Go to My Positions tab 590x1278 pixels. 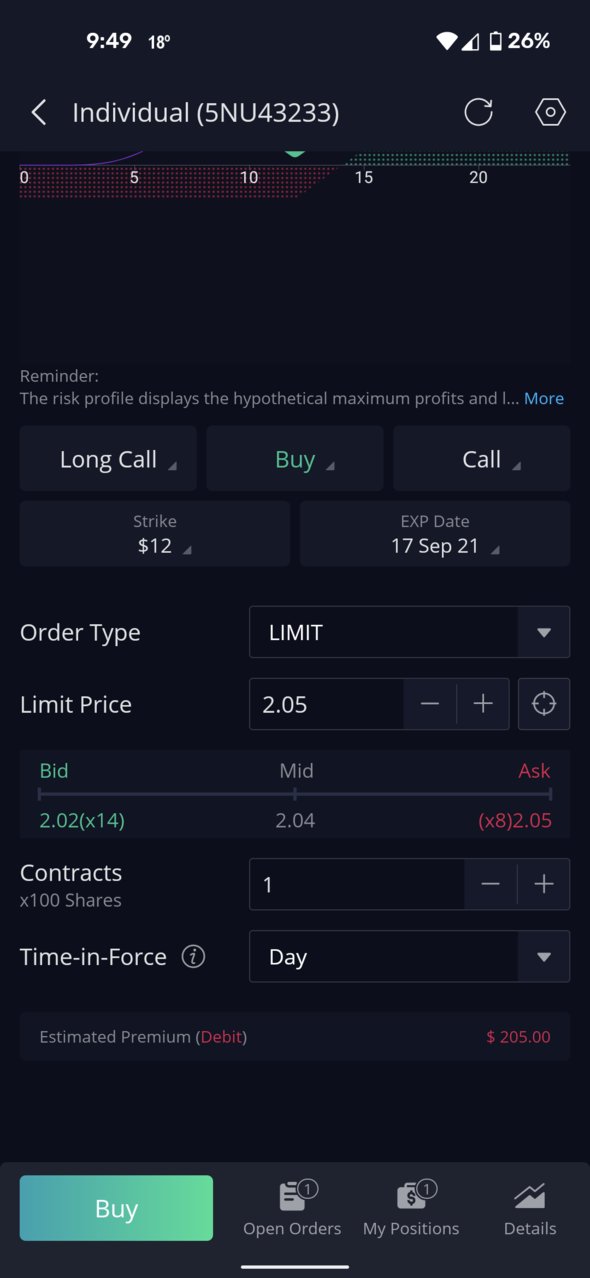click(x=411, y=1209)
